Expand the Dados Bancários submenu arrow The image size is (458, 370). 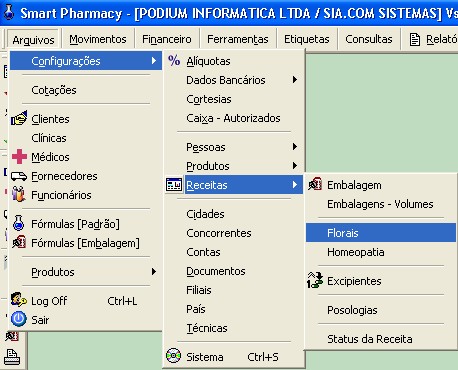pyautogui.click(x=295, y=80)
